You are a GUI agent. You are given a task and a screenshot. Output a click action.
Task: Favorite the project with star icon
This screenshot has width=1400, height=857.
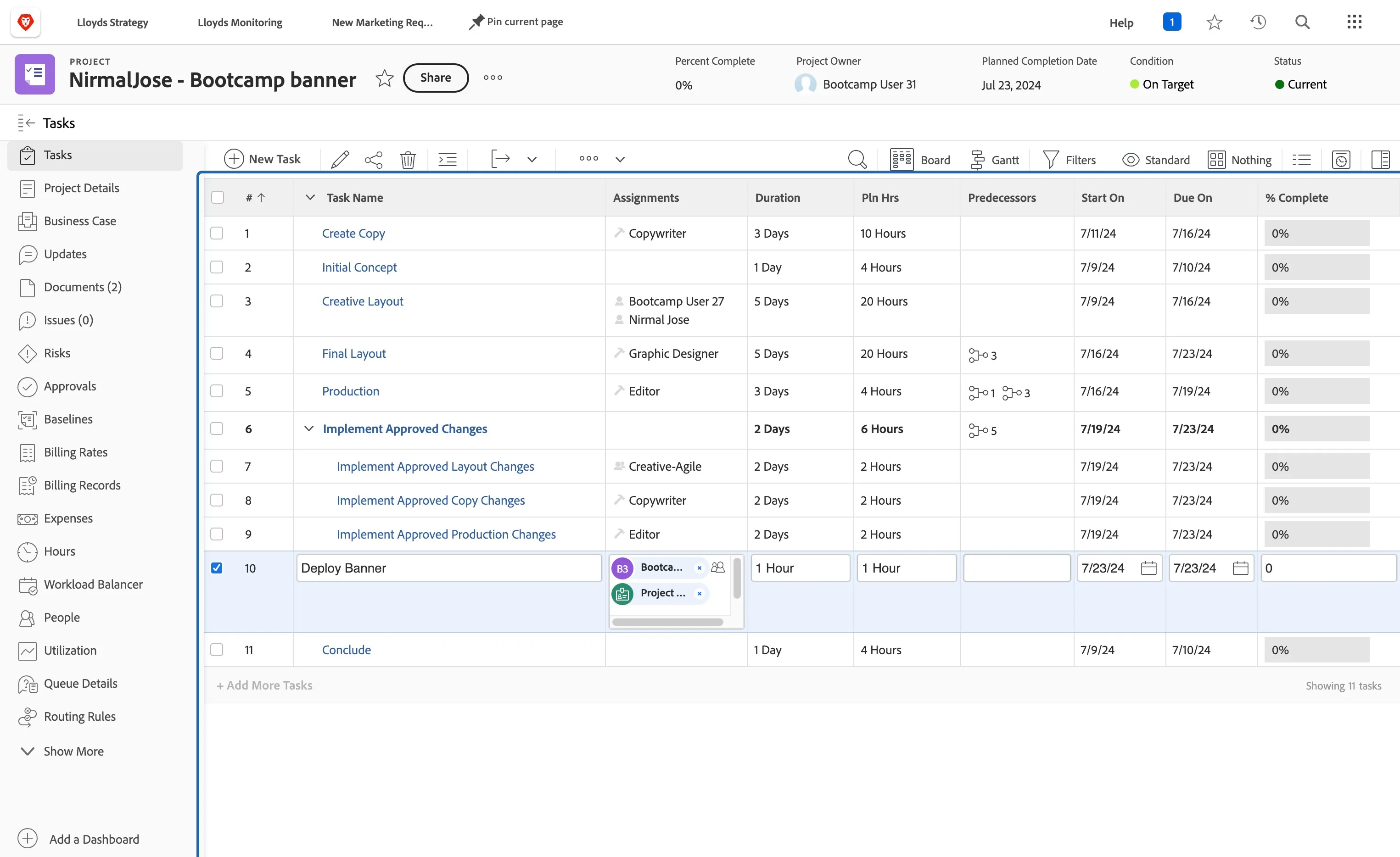[385, 78]
